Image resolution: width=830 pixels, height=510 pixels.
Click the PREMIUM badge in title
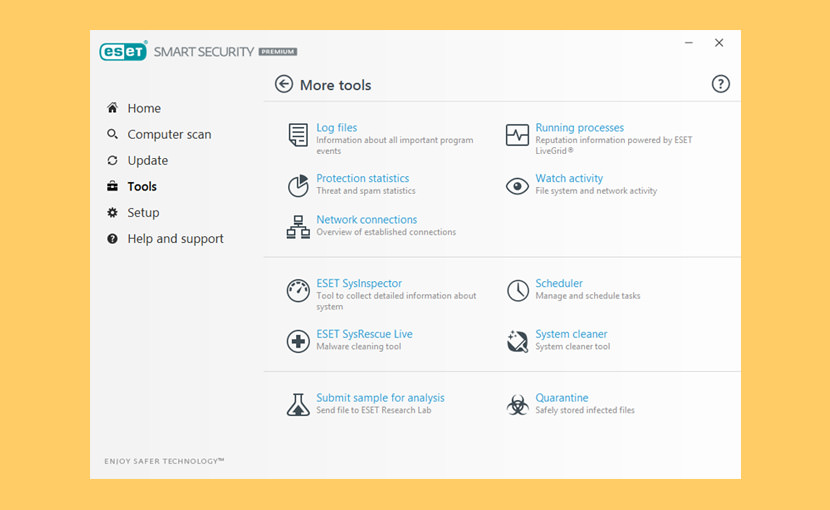pyautogui.click(x=278, y=51)
